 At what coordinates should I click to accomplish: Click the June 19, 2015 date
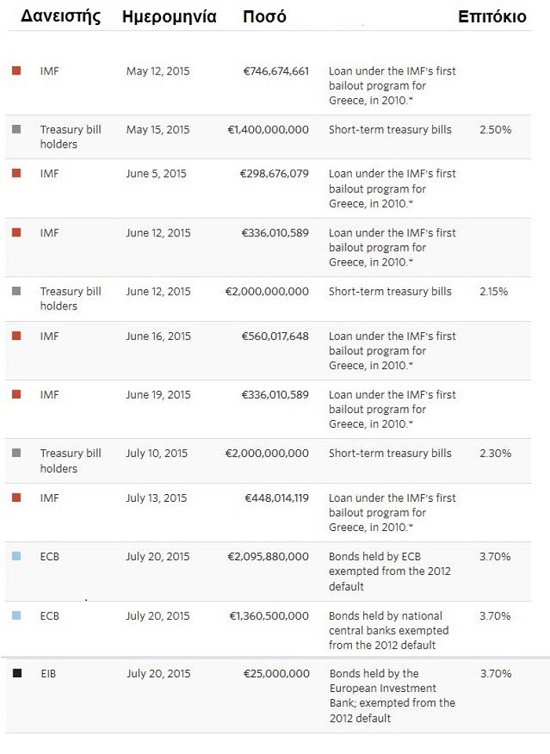[158, 395]
